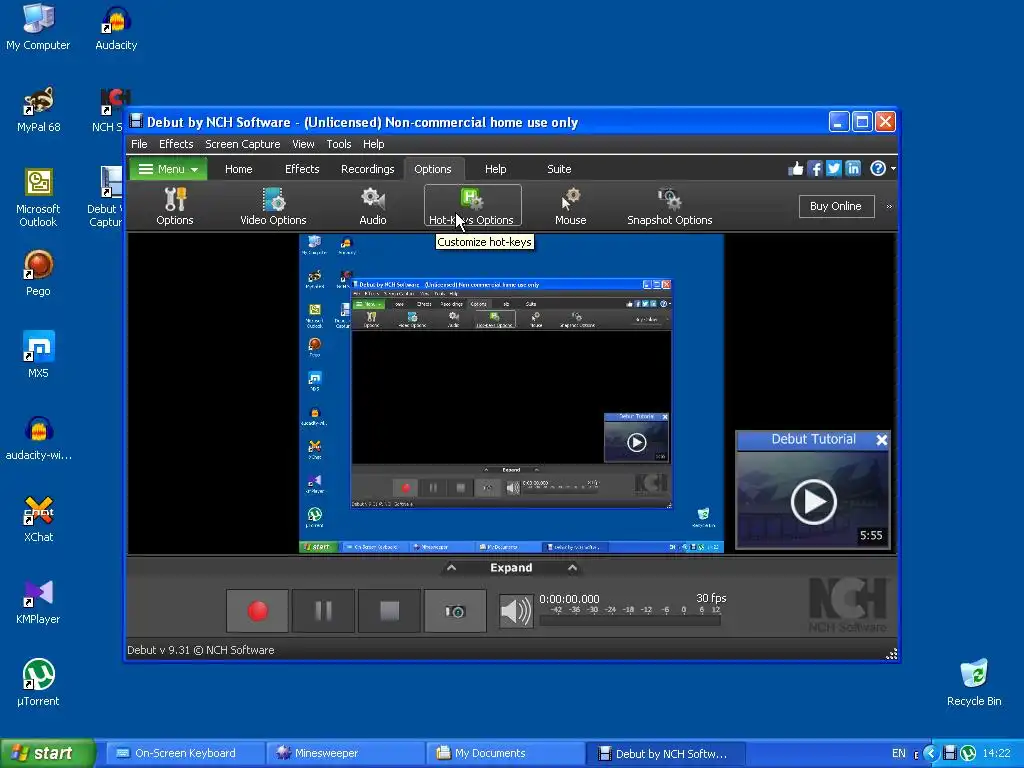Switch to the Help tab
1024x768 pixels.
coord(496,169)
